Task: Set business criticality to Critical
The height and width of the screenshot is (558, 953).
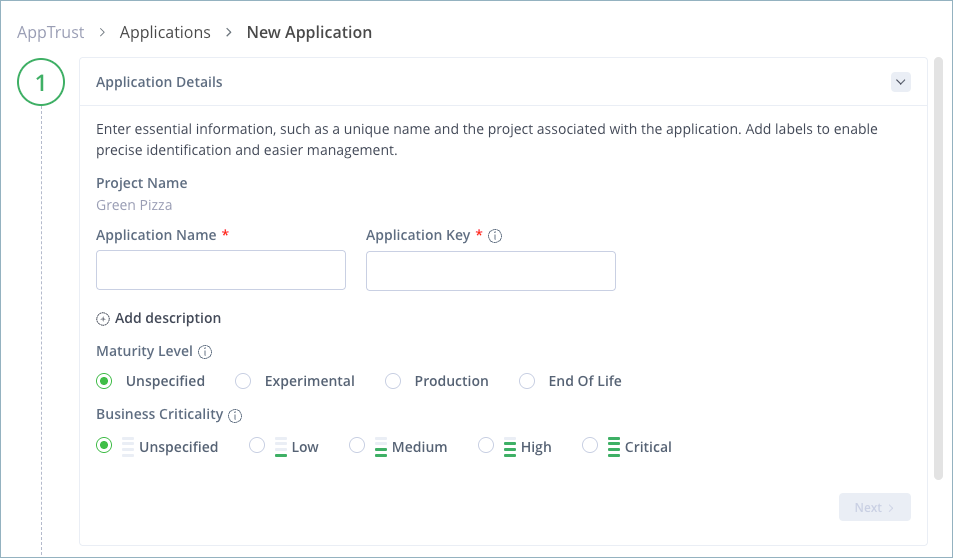Action: coord(590,446)
